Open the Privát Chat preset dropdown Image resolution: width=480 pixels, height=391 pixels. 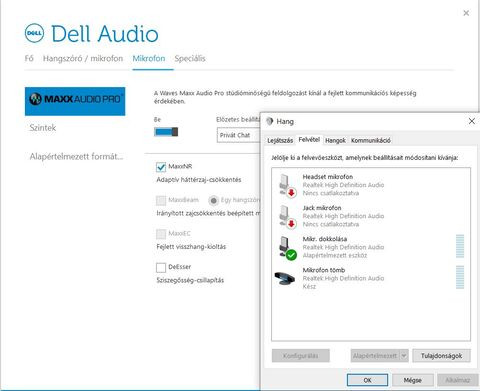tap(238, 135)
